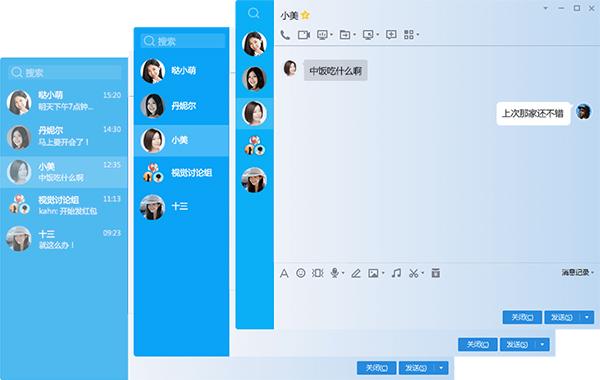Start a video call using the camera icon
The image size is (600, 380).
[x=304, y=35]
